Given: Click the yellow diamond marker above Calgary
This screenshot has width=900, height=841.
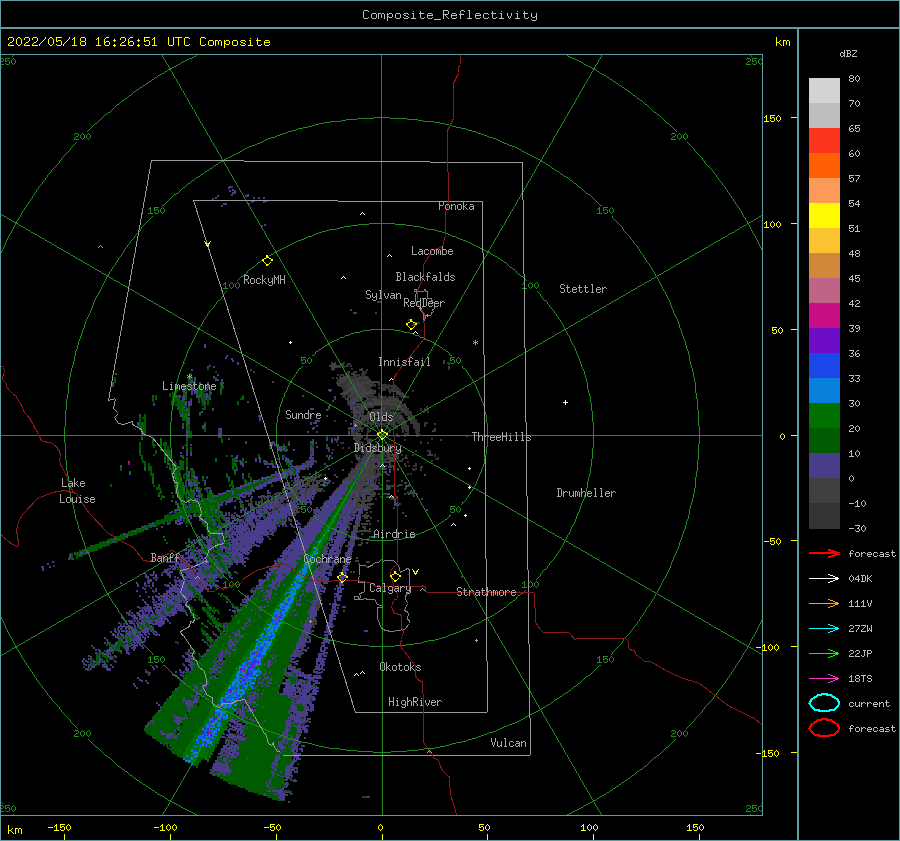Looking at the screenshot, I should click(395, 576).
